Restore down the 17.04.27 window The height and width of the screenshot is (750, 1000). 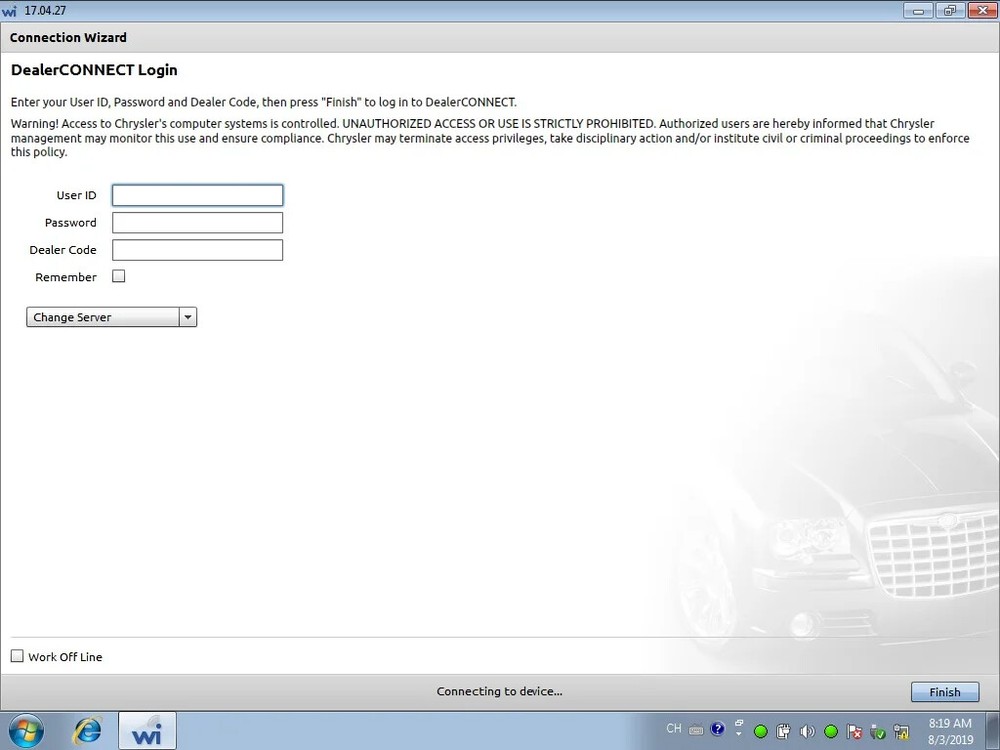point(950,10)
